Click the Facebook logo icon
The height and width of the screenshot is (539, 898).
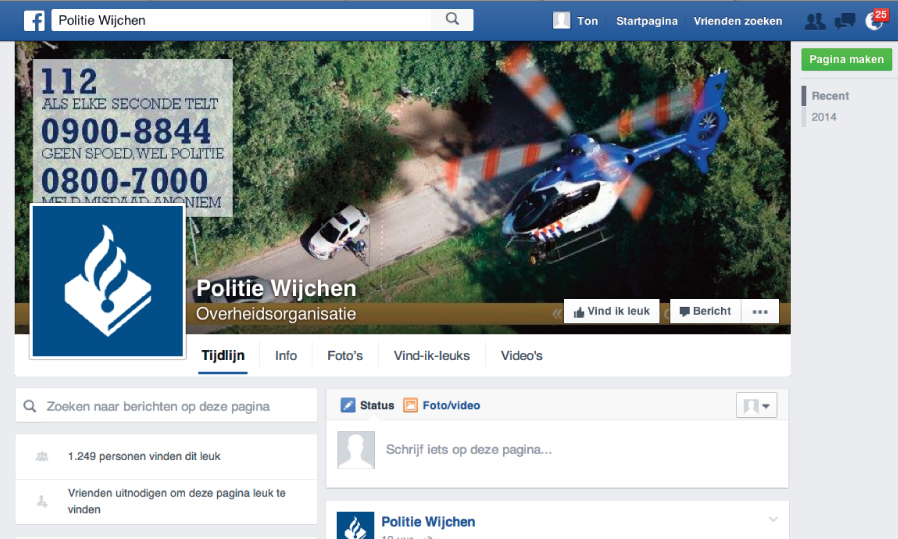[34, 20]
